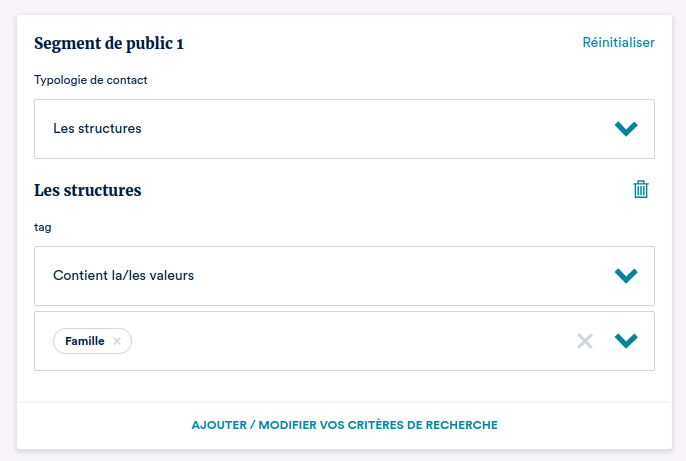Click the Typologie de contact label

click(x=91, y=80)
